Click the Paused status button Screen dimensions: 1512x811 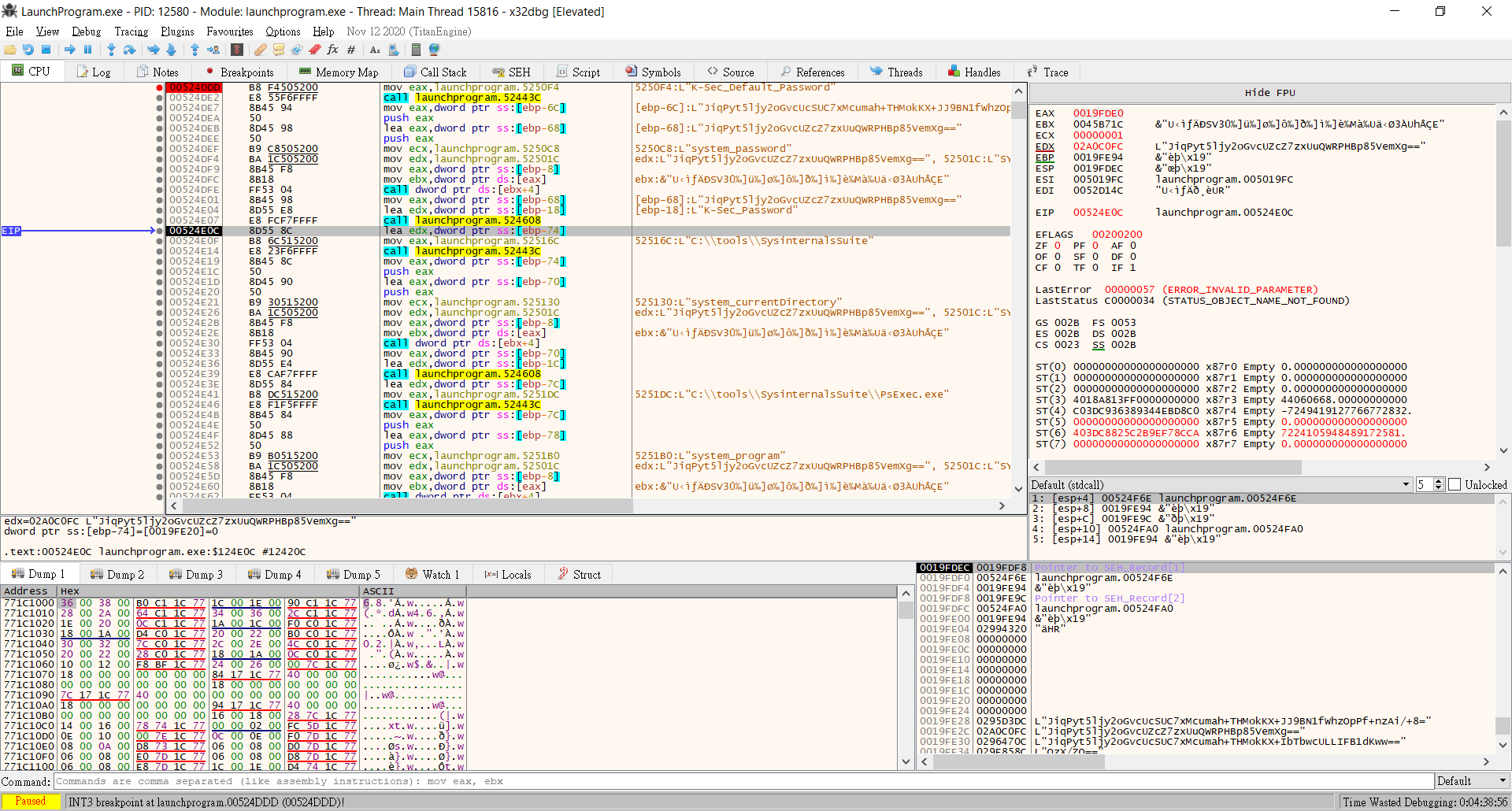point(31,802)
